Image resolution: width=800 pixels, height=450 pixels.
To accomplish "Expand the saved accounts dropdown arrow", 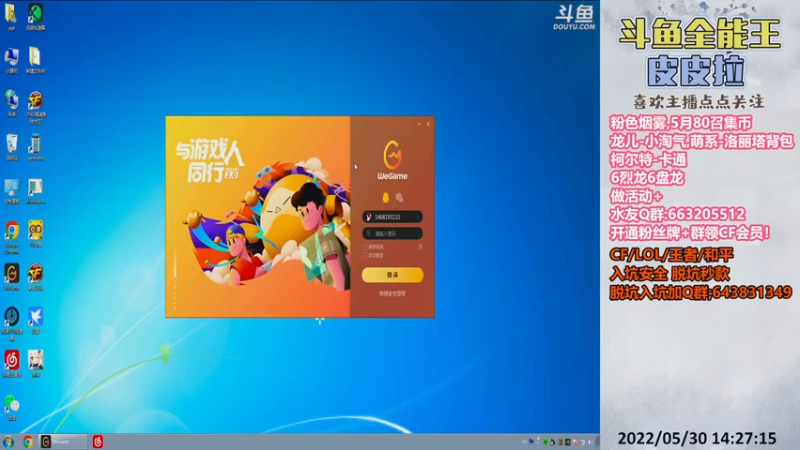I will tap(418, 217).
